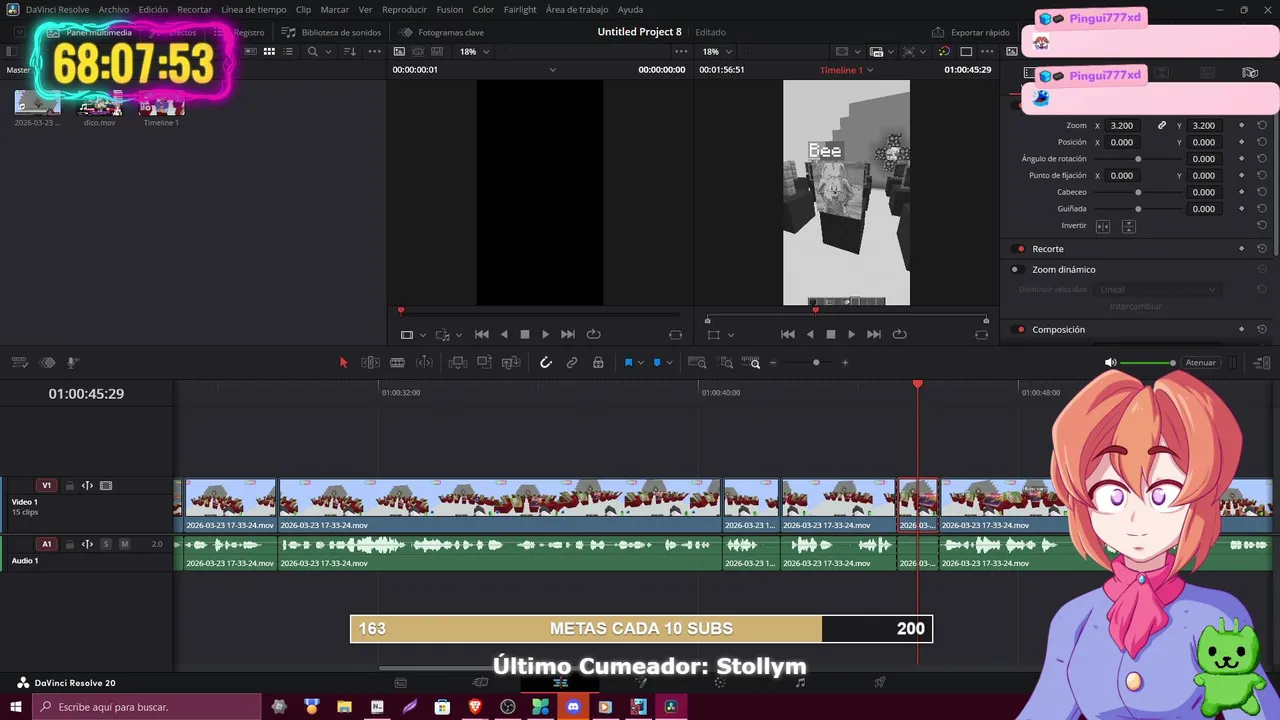Open marker color dropdown arrow
1280x720 pixels.
pyautogui.click(x=669, y=363)
